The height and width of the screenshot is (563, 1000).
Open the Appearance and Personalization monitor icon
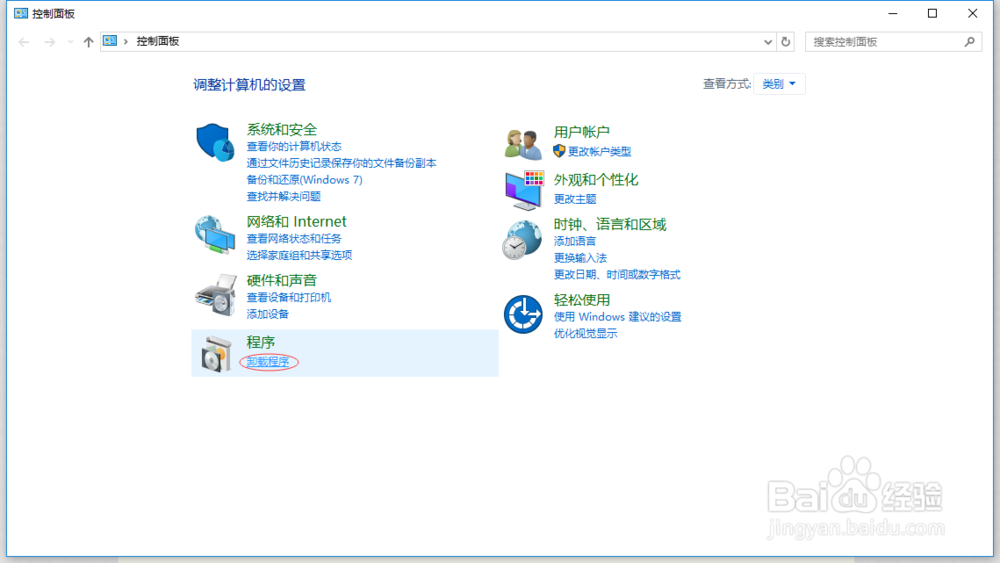click(x=524, y=190)
